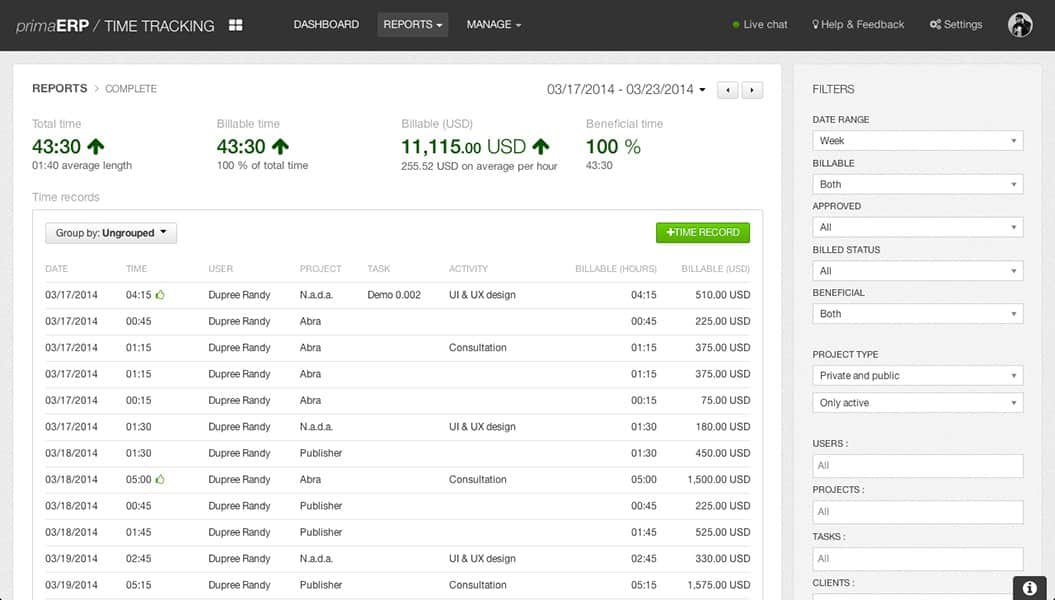Open the Group by Ungrouped dropdown
The width and height of the screenshot is (1055, 600).
[111, 233]
